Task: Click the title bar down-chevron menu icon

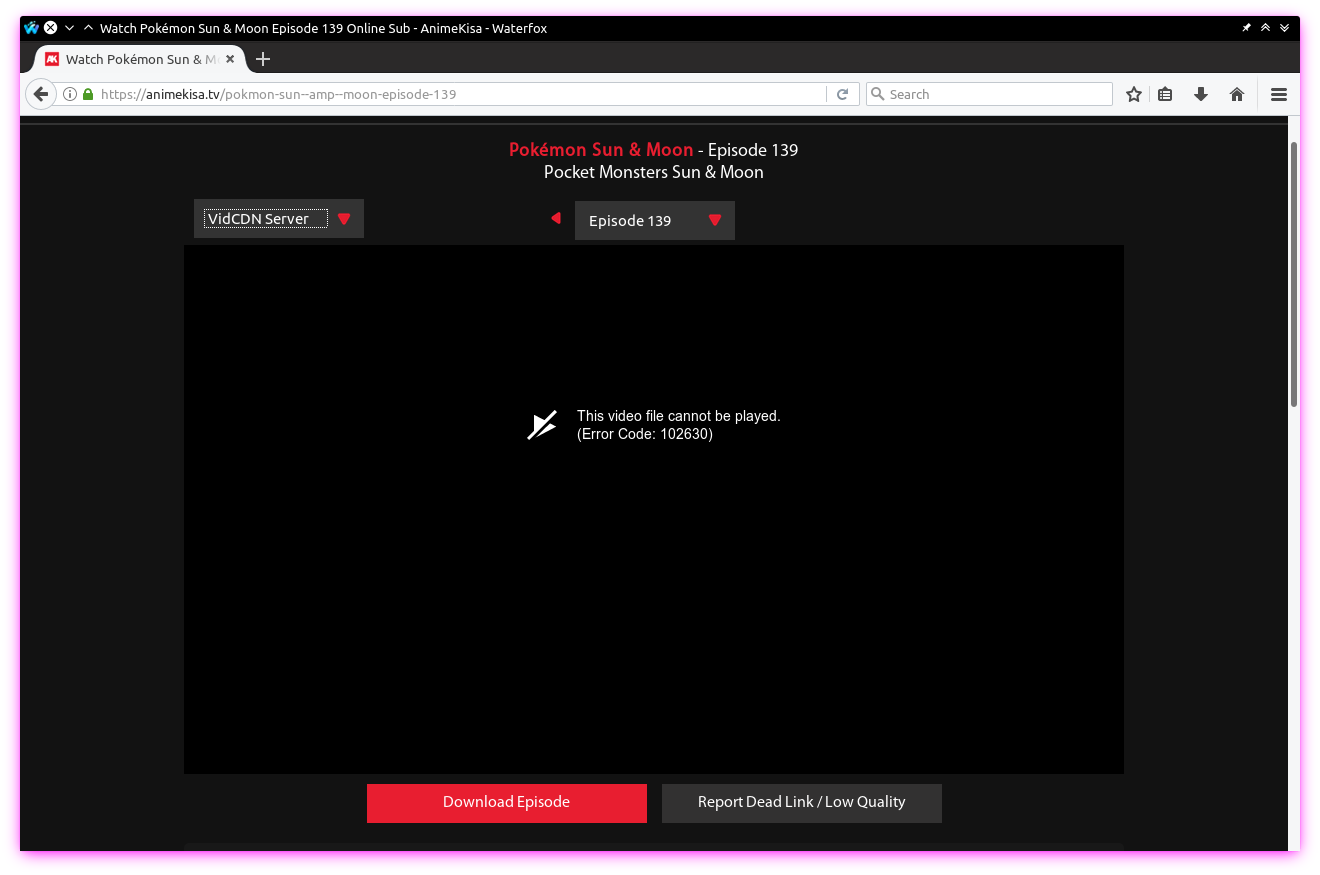Action: [x=70, y=28]
